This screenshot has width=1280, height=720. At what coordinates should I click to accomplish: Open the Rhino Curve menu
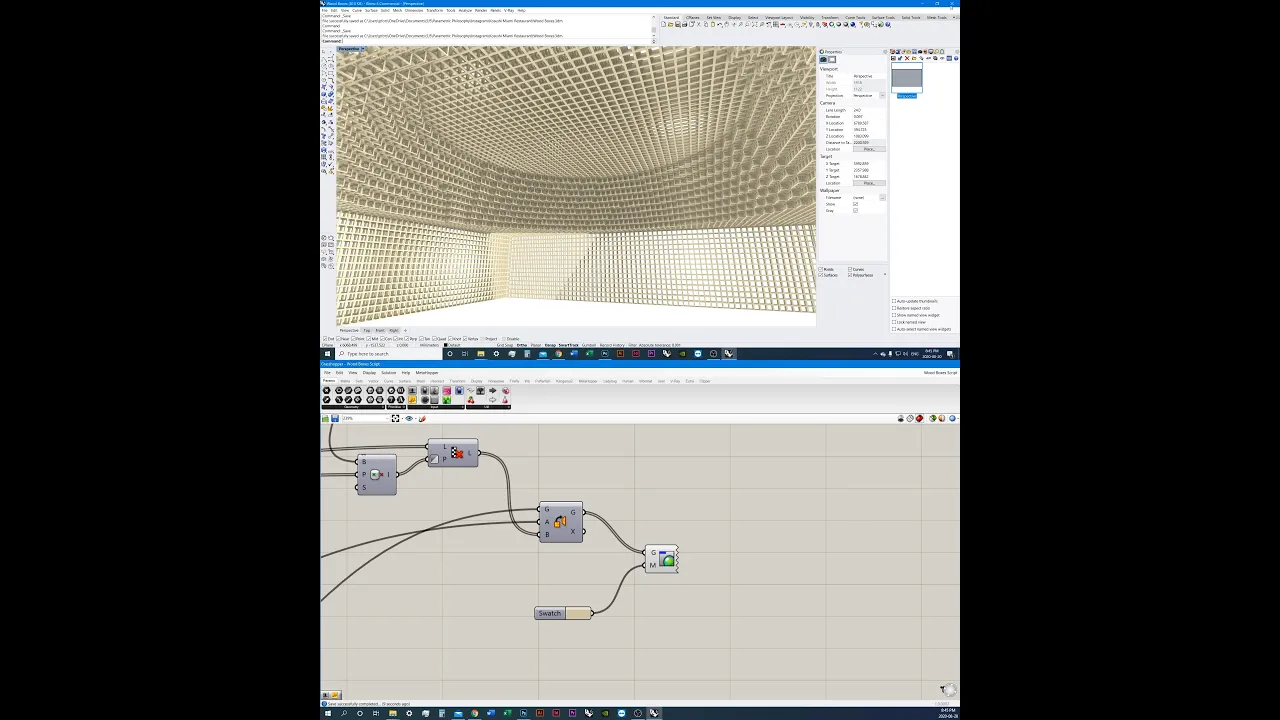357,10
